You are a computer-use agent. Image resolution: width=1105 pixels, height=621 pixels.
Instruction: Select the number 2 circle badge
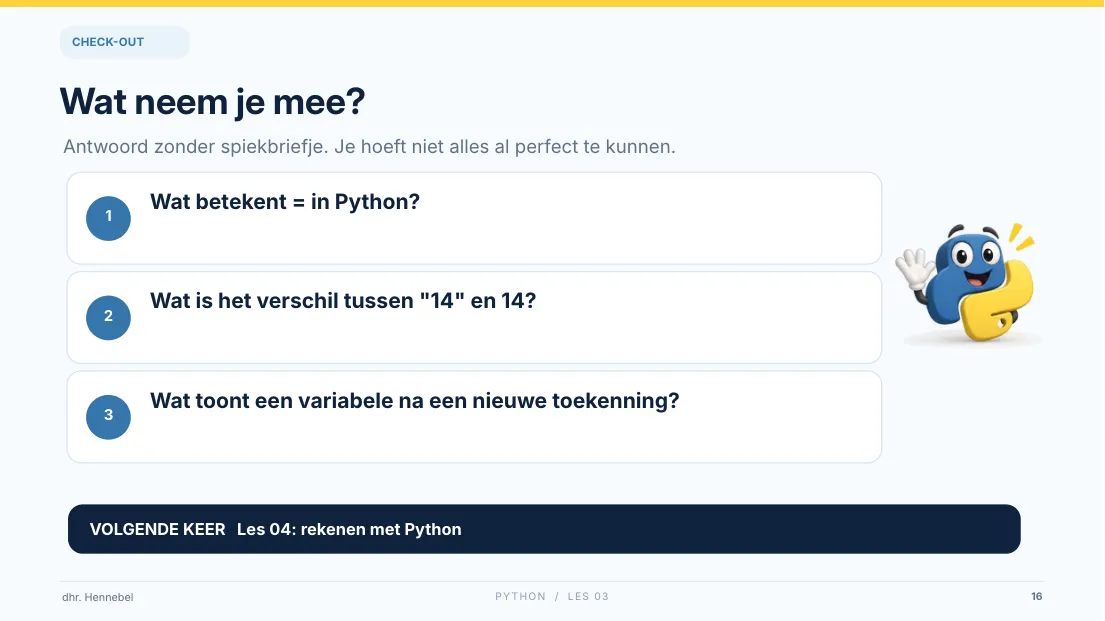coord(109,317)
